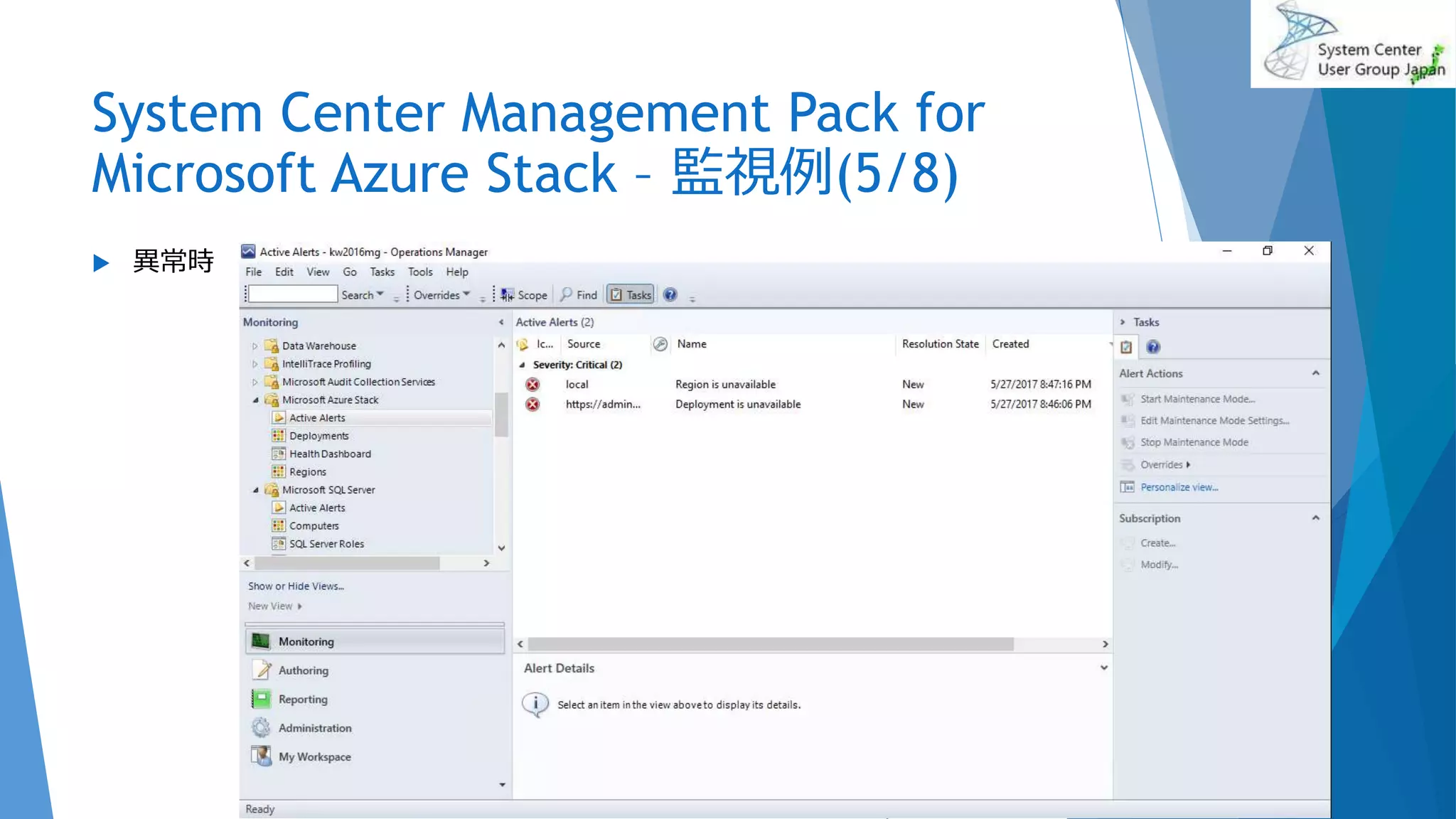Select Data Warehouse folder icon

click(x=272, y=346)
